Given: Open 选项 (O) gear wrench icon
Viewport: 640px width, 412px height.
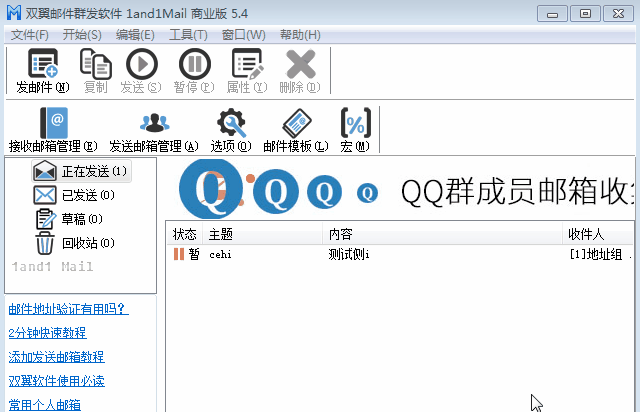Looking at the screenshot, I should click(x=231, y=122).
